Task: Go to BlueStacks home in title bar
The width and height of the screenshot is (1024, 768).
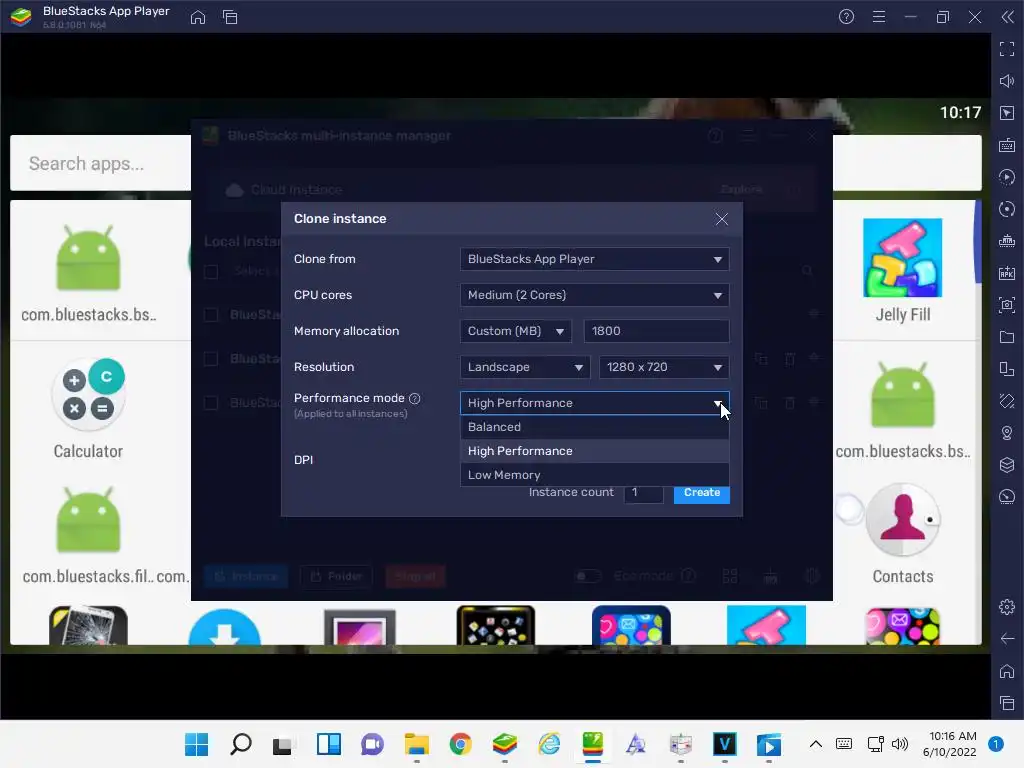Action: [x=198, y=17]
